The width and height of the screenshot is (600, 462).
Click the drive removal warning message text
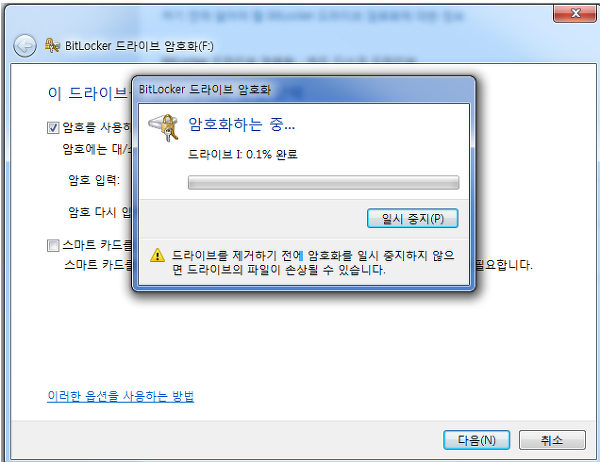point(313,263)
